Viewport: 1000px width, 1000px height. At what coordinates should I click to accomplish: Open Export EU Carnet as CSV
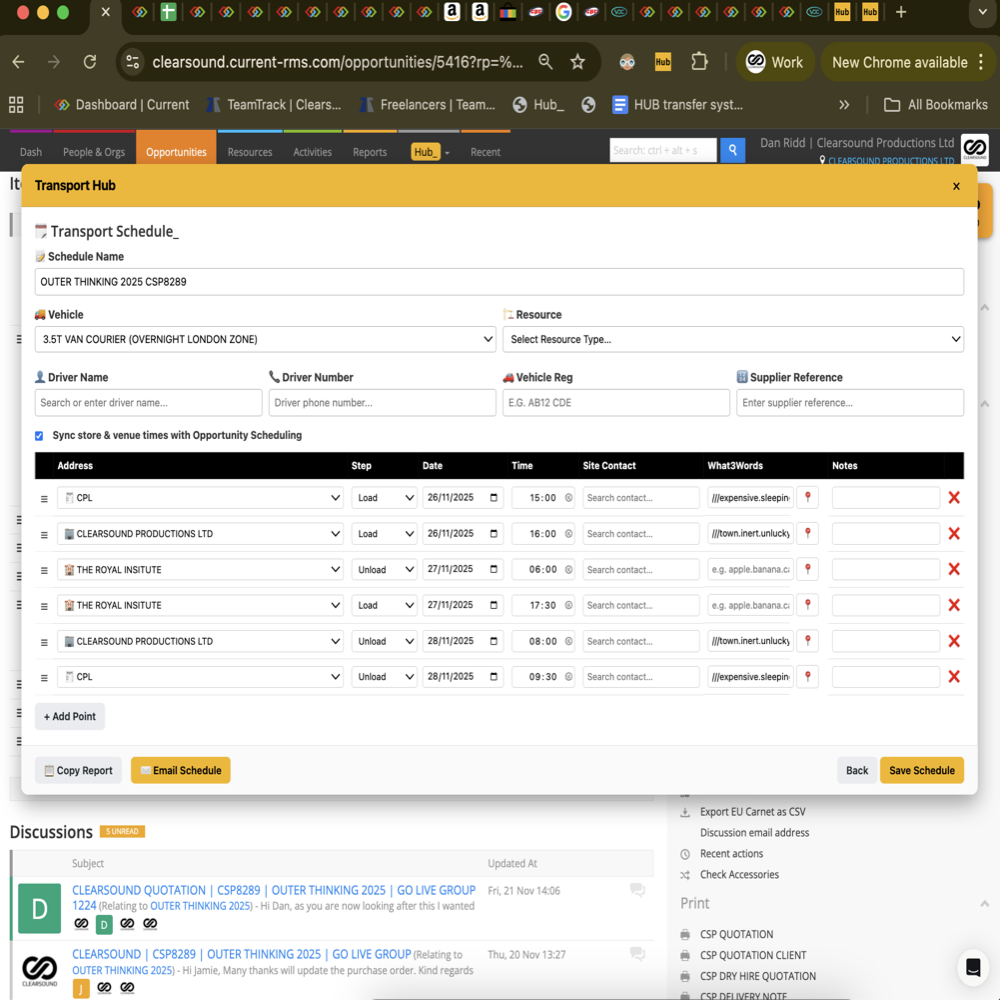(x=753, y=812)
